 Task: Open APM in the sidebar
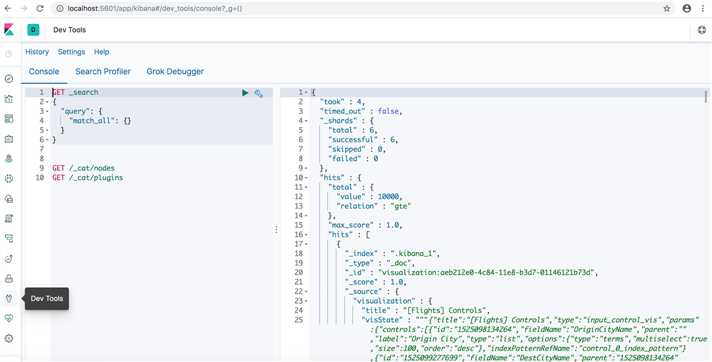click(x=9, y=238)
